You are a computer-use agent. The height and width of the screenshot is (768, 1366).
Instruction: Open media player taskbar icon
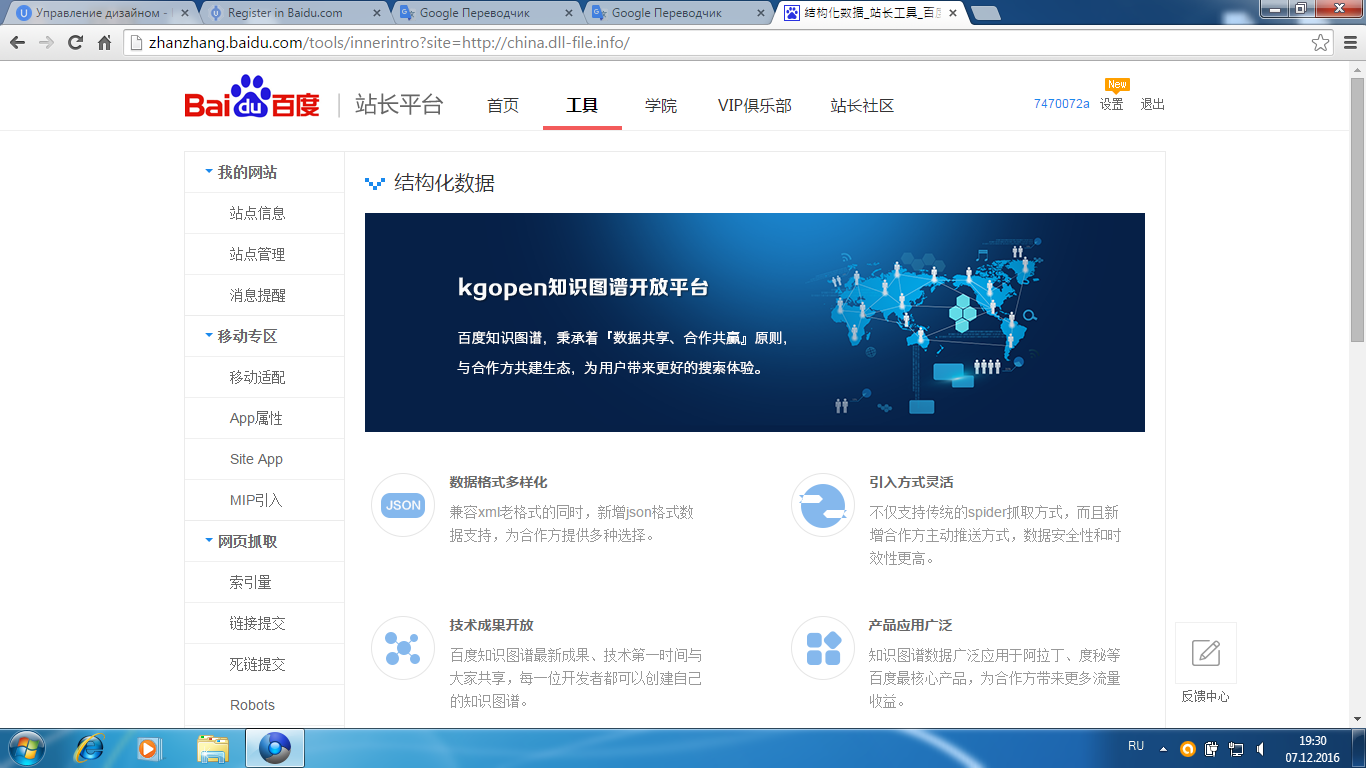[x=149, y=748]
